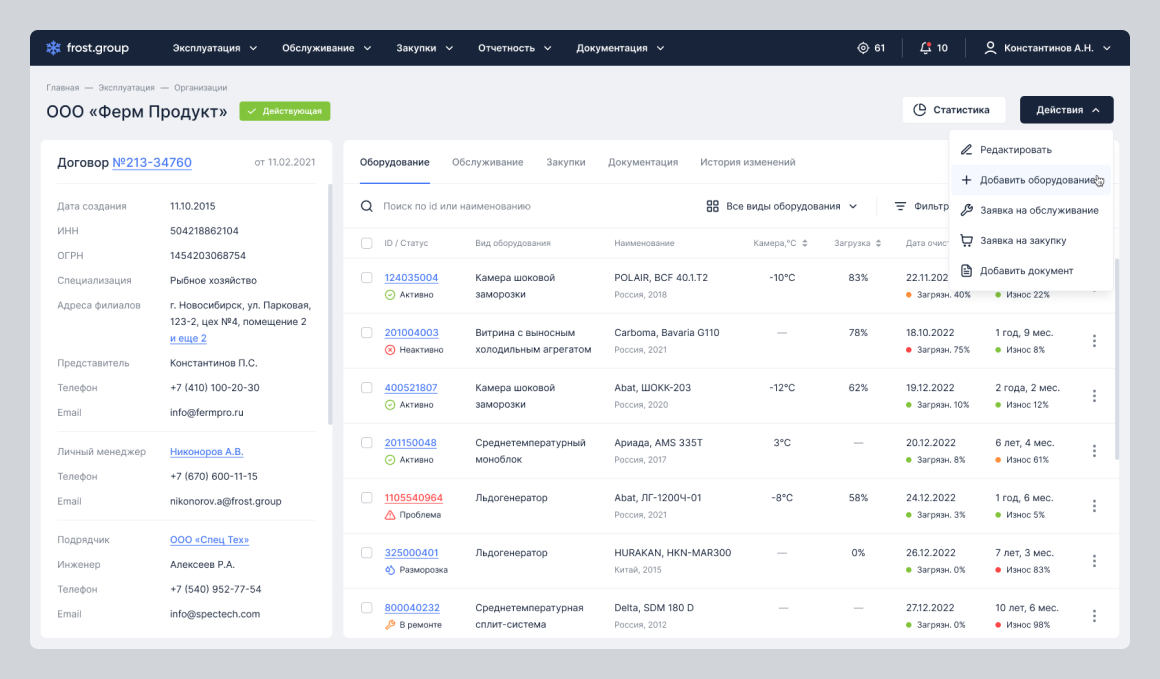Open the Обслуживание top navigation dropdown
The image size is (1160, 679).
click(x=326, y=48)
